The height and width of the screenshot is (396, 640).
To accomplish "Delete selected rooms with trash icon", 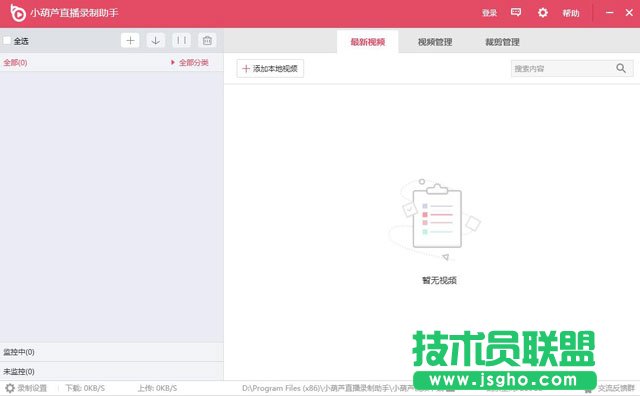I will 207,40.
